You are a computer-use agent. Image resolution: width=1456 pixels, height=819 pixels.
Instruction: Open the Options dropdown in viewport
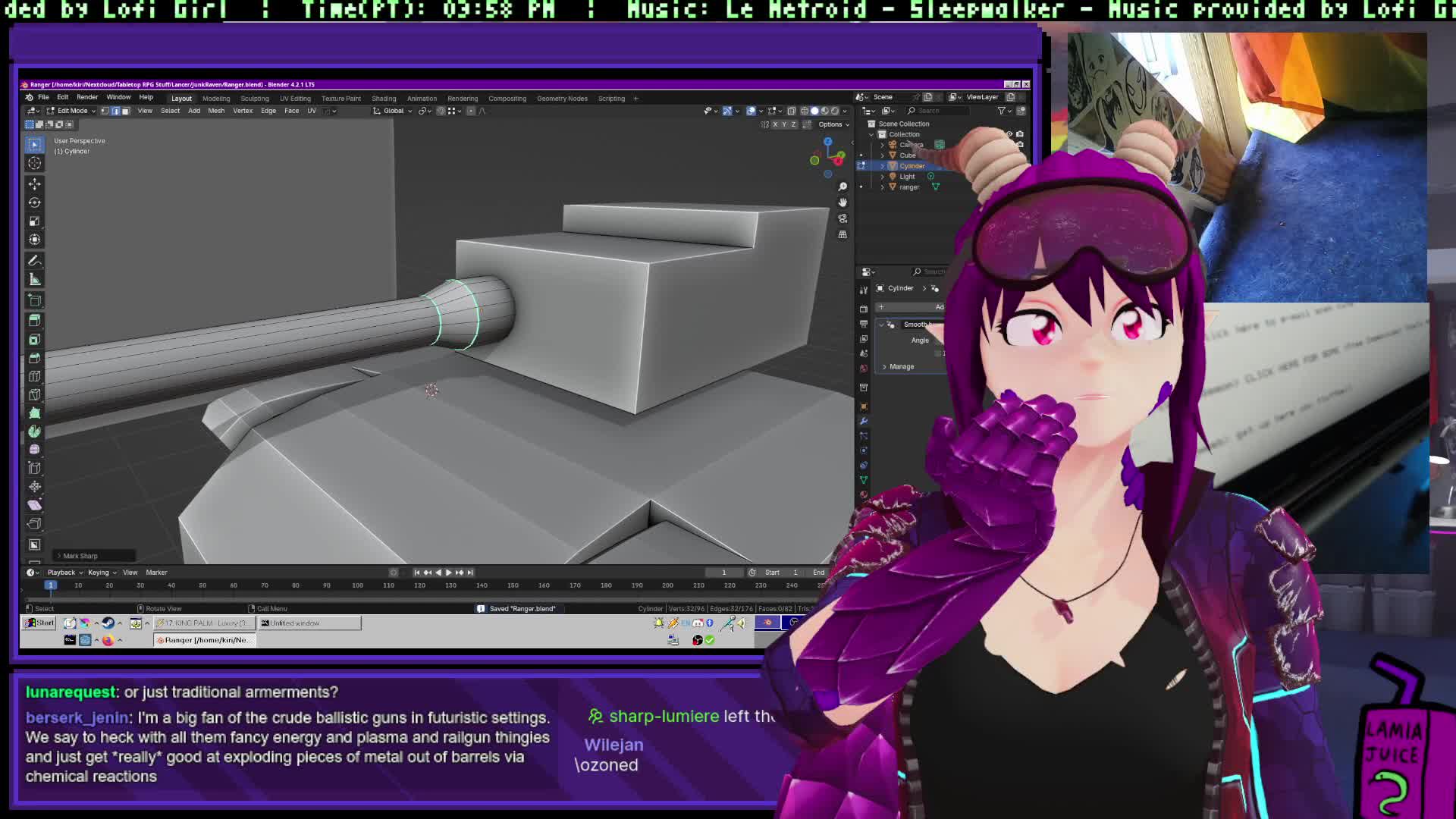pos(833,124)
